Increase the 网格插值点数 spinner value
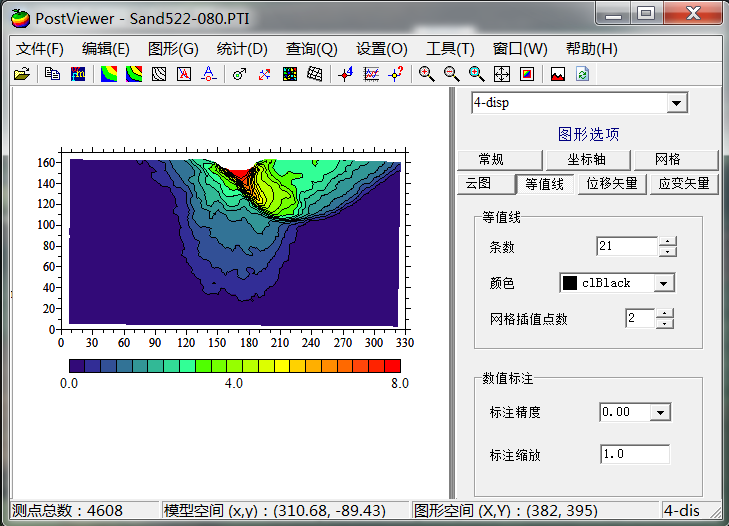729x526 pixels. point(665,313)
